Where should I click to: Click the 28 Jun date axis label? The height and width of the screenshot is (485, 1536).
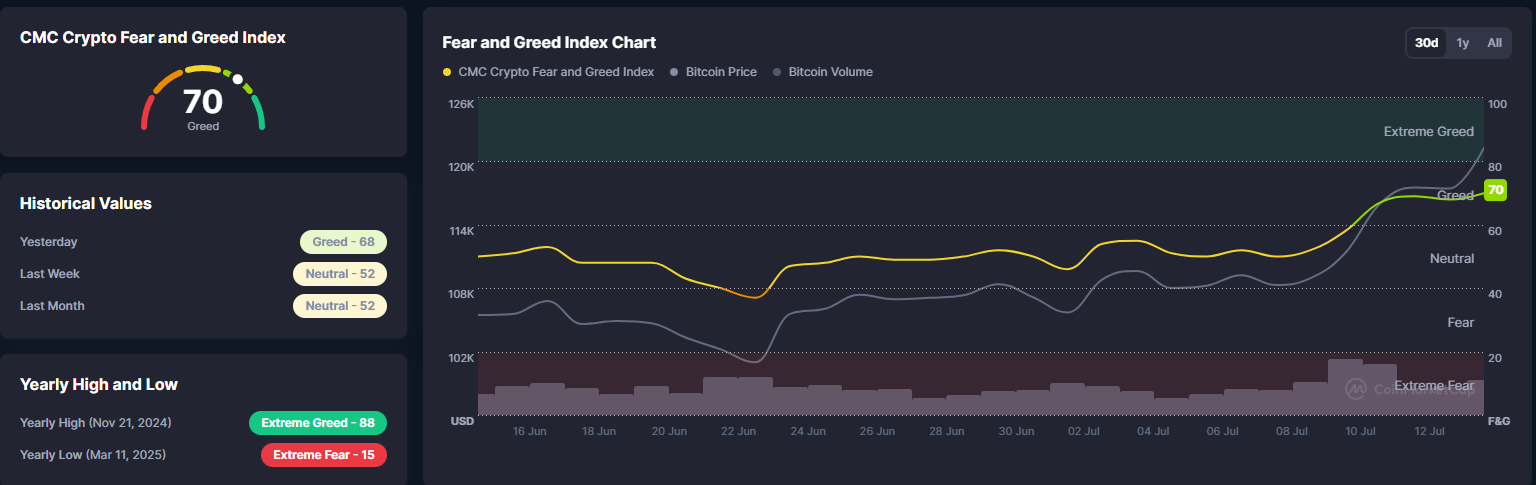[x=947, y=432]
